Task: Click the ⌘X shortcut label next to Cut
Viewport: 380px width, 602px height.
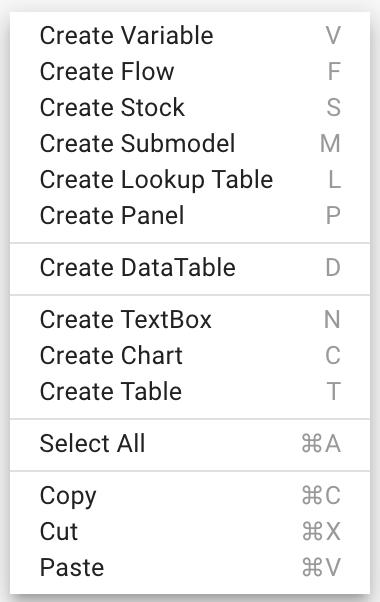Action: [x=321, y=532]
